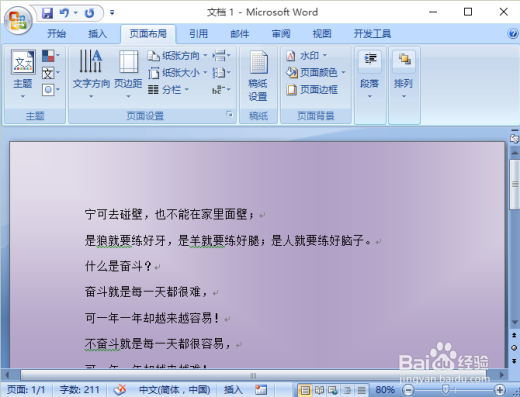Switch to Draft view
Viewport: 520px width, 397px height.
pos(361,390)
